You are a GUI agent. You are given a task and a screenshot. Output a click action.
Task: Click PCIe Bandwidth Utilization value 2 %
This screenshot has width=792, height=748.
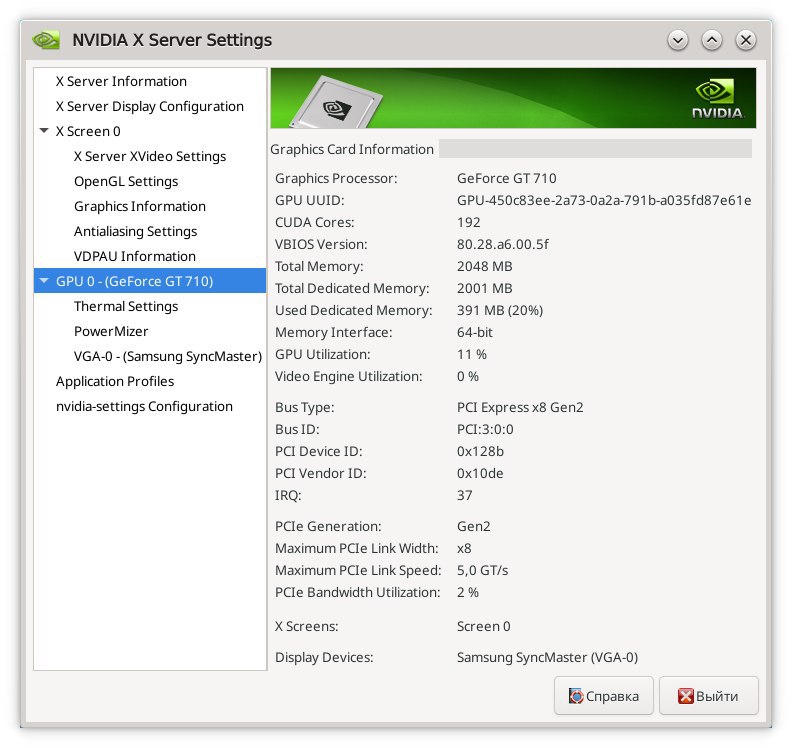(467, 592)
